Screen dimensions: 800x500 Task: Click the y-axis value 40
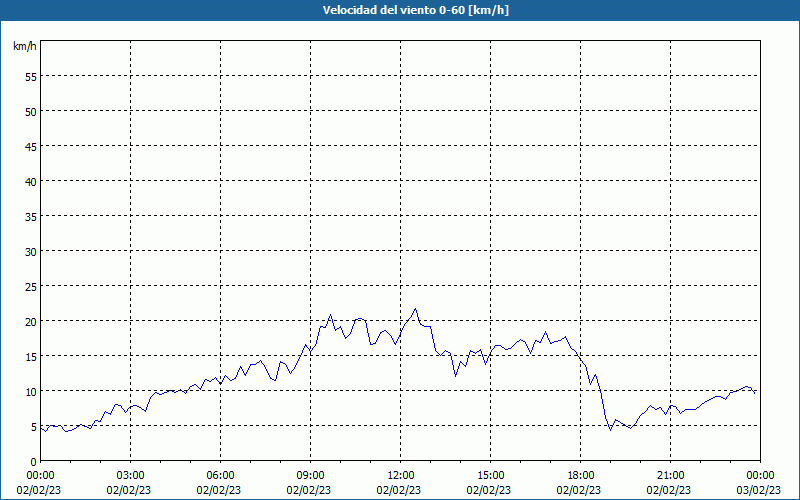pos(31,182)
